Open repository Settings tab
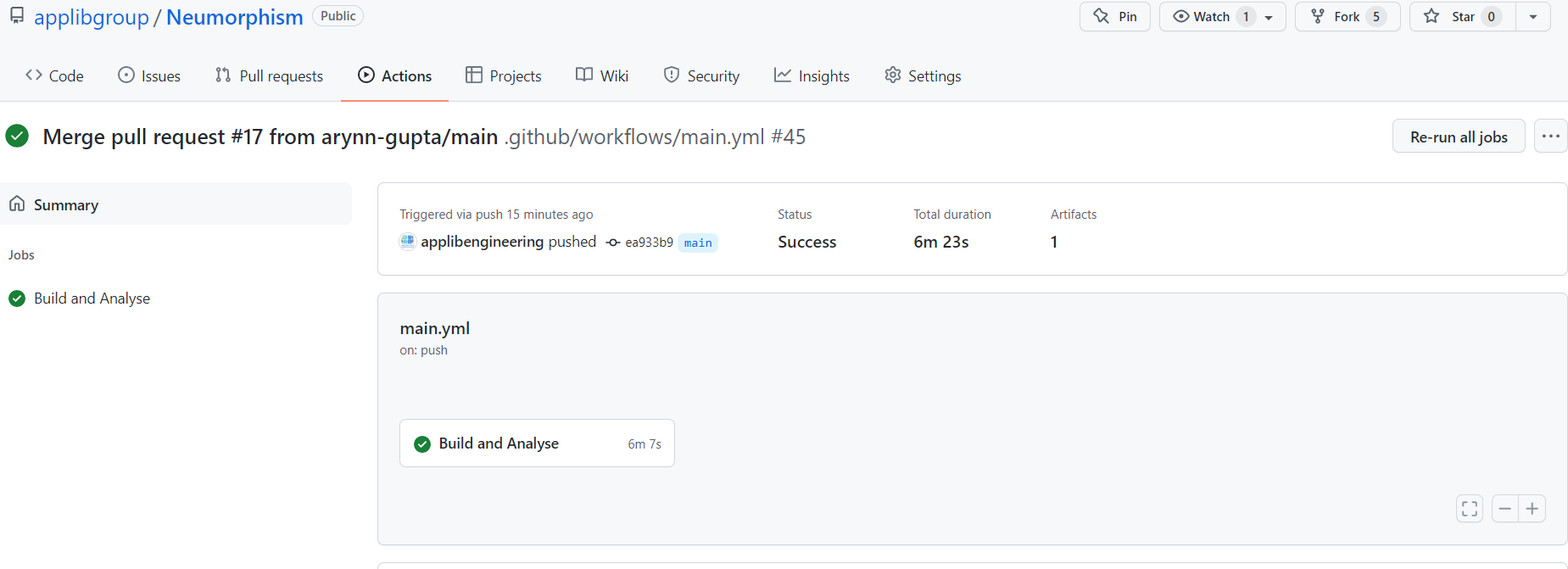The height and width of the screenshot is (569, 1568). [923, 75]
